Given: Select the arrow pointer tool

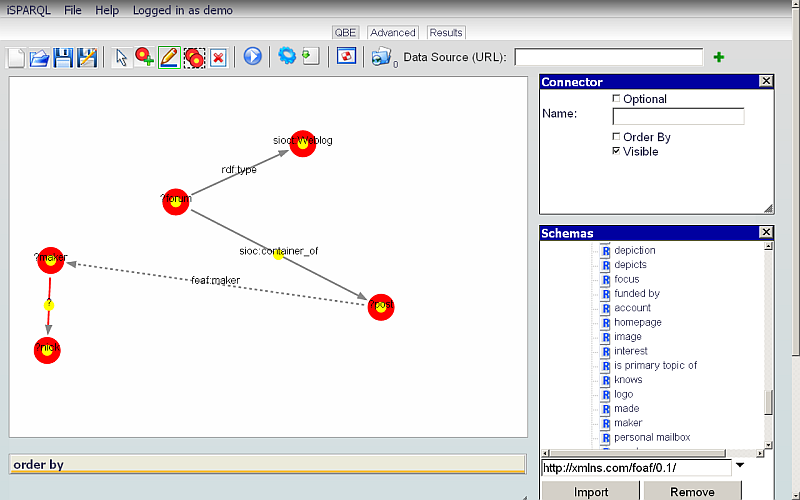Looking at the screenshot, I should click(121, 57).
